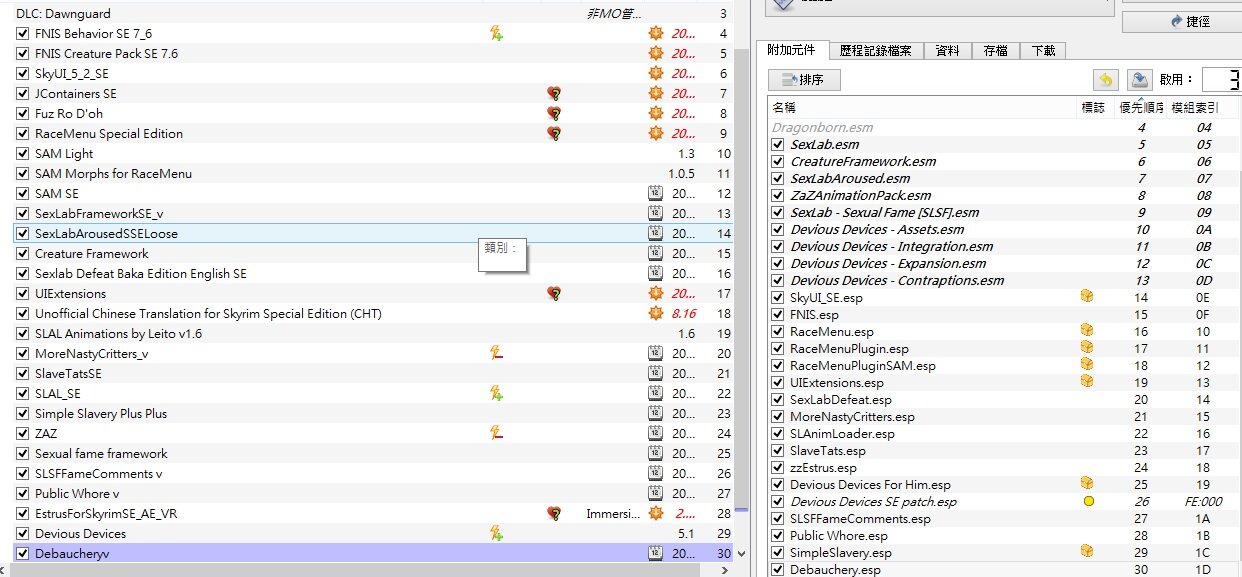This screenshot has width=1242, height=577.
Task: Toggle the Public Whore v mod checkbox
Action: [x=23, y=493]
